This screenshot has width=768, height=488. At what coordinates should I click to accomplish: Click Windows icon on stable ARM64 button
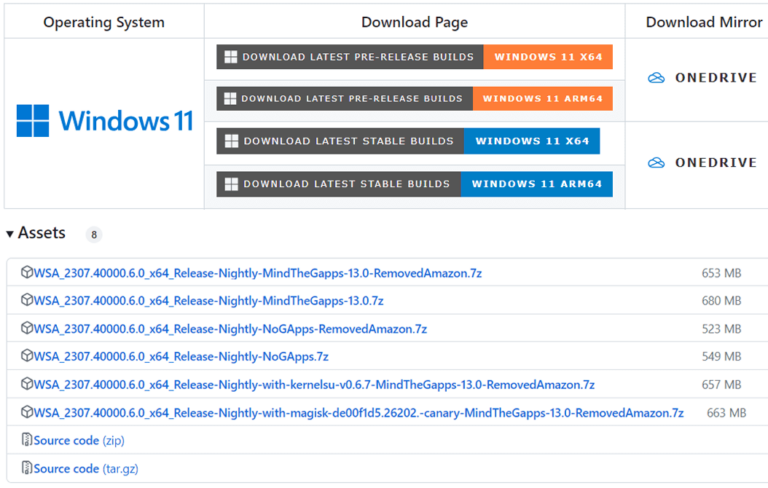click(230, 184)
